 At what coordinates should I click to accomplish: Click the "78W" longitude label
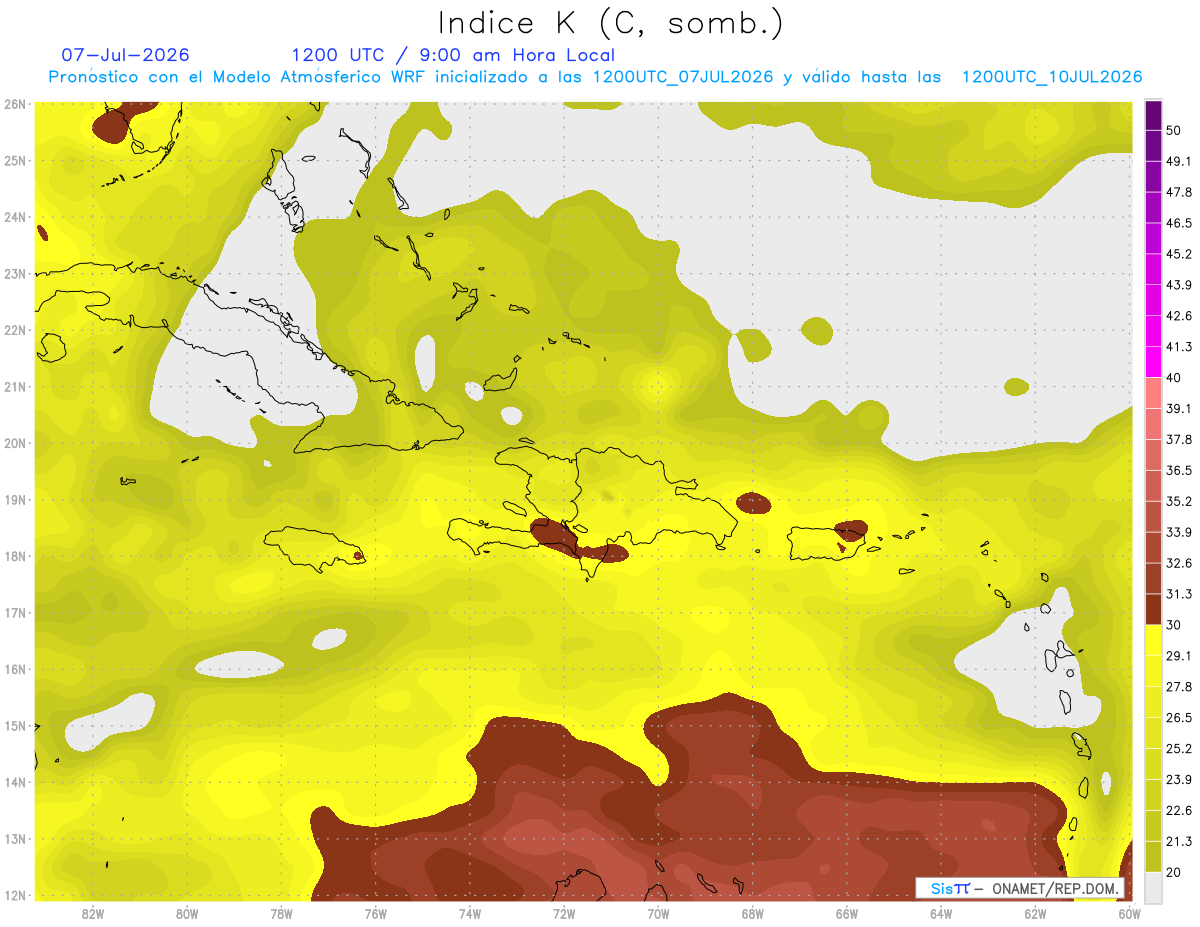tap(281, 913)
